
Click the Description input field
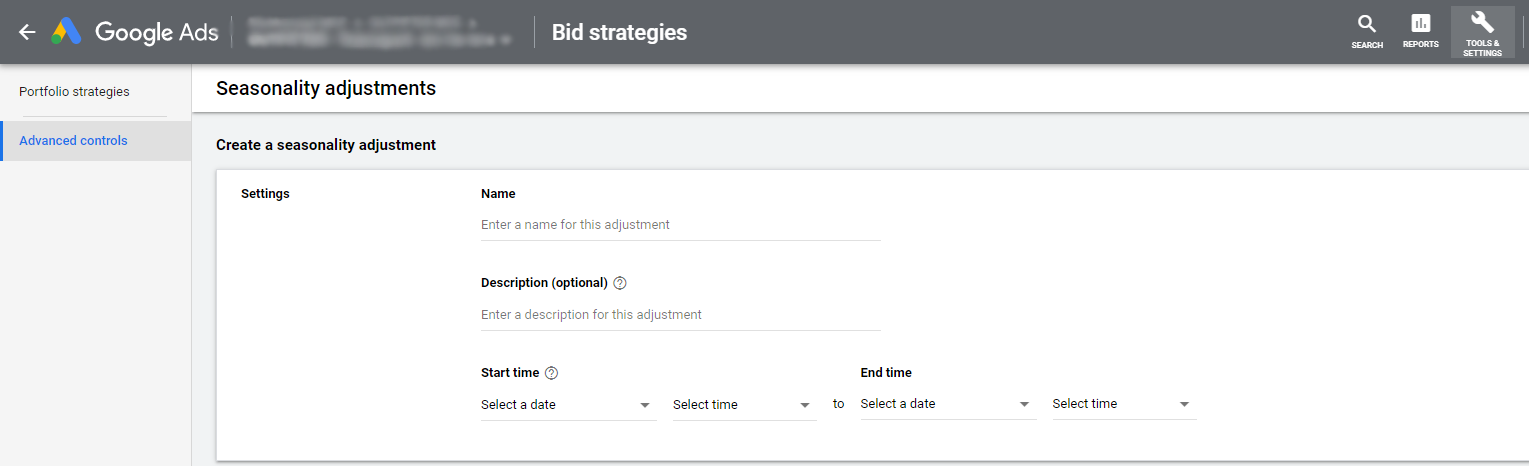pyautogui.click(x=681, y=315)
